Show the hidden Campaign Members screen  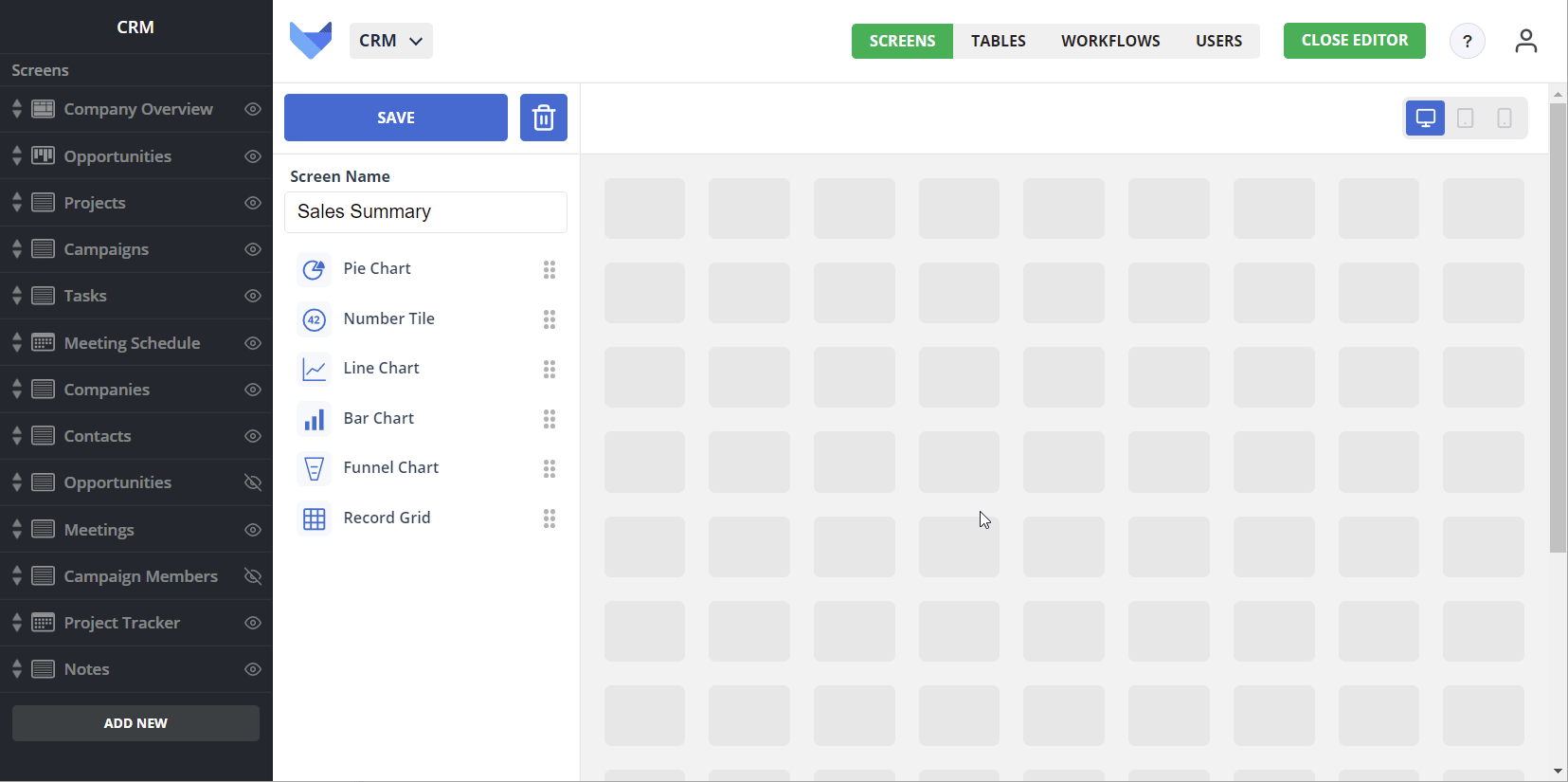[253, 576]
